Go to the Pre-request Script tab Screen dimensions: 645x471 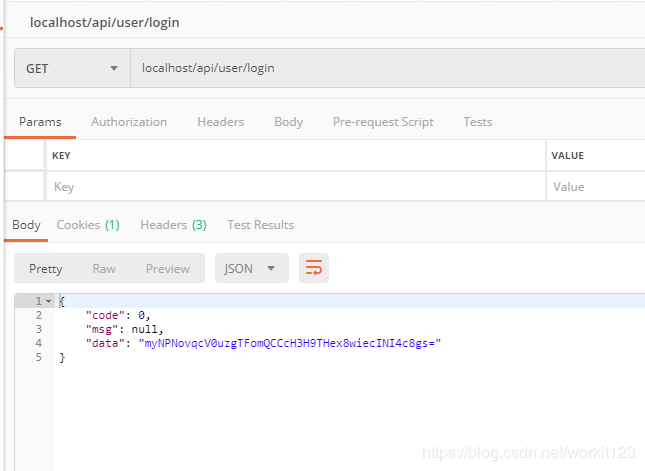(383, 122)
